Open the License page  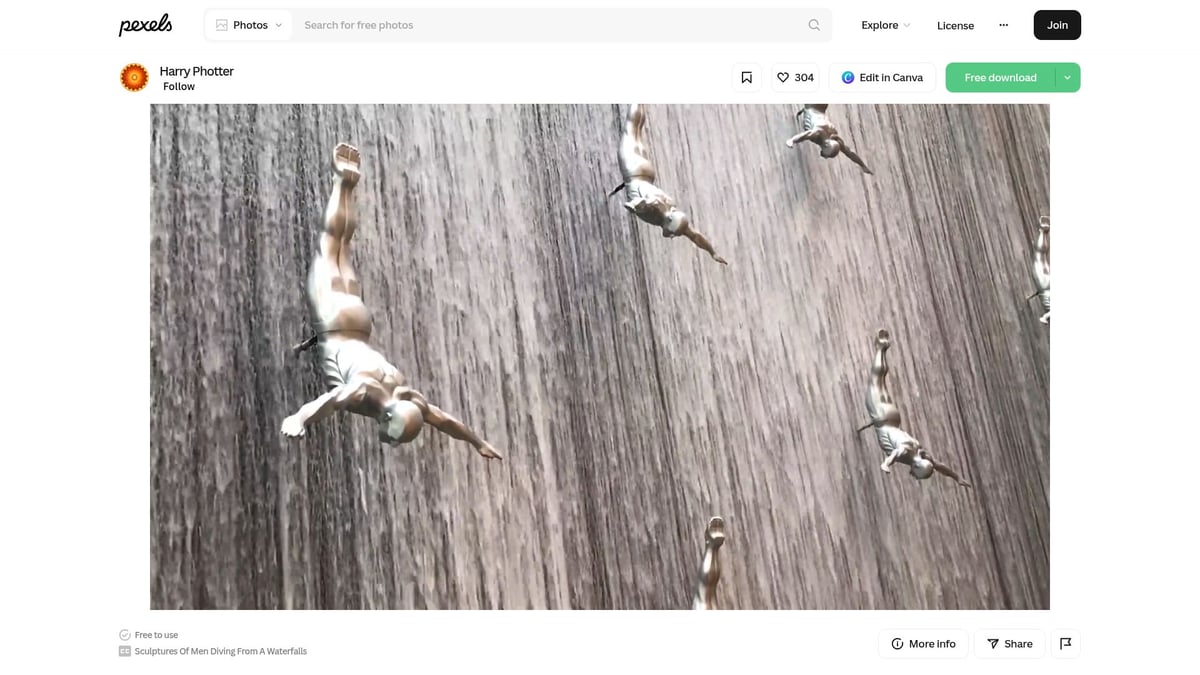tap(955, 26)
